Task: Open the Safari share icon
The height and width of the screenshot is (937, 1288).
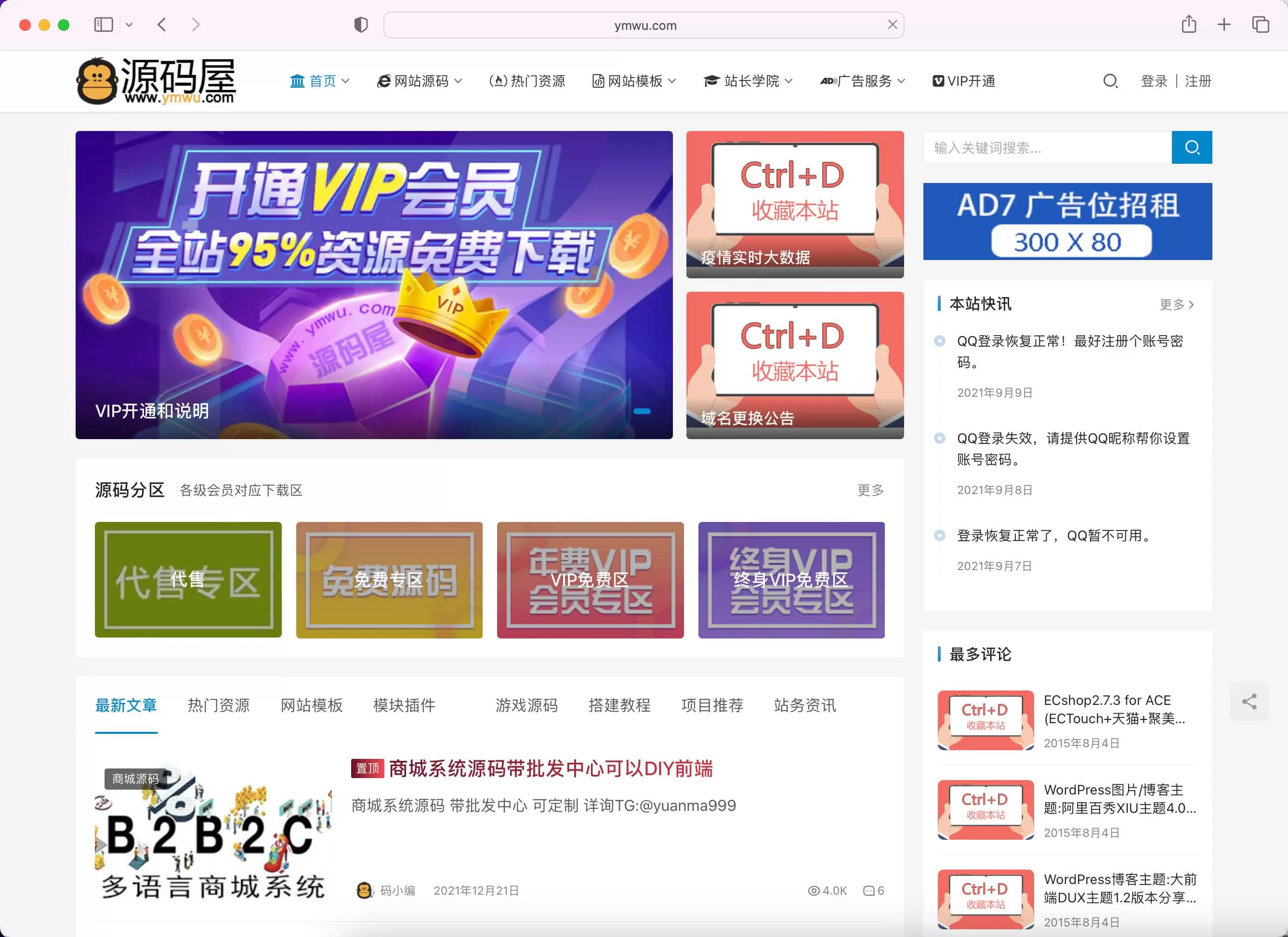Action: pos(1189,25)
